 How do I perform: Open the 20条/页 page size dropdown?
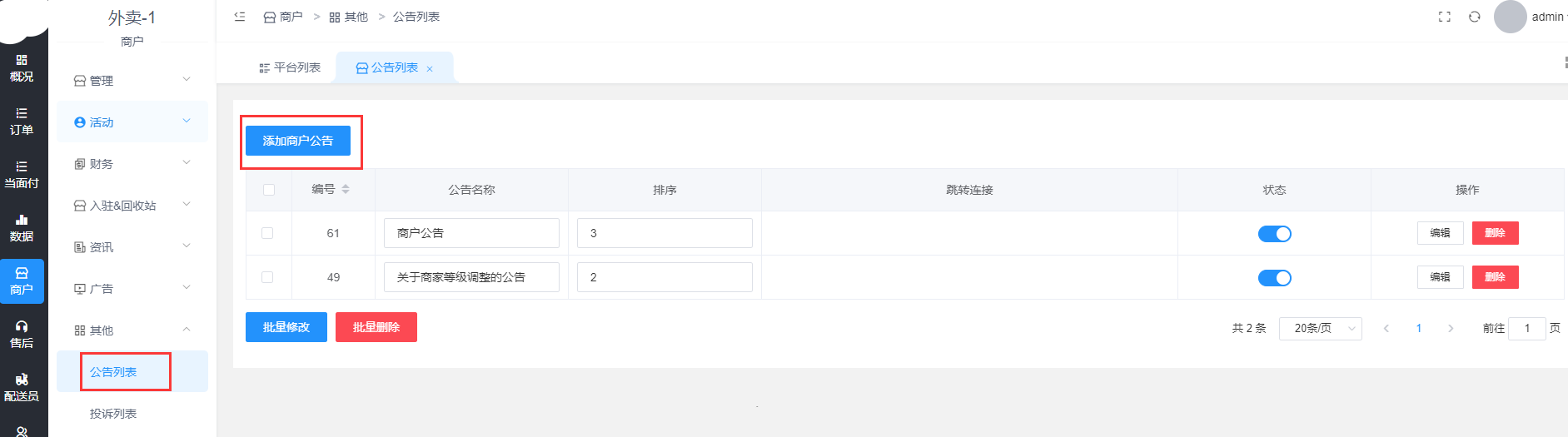pyautogui.click(x=1320, y=329)
